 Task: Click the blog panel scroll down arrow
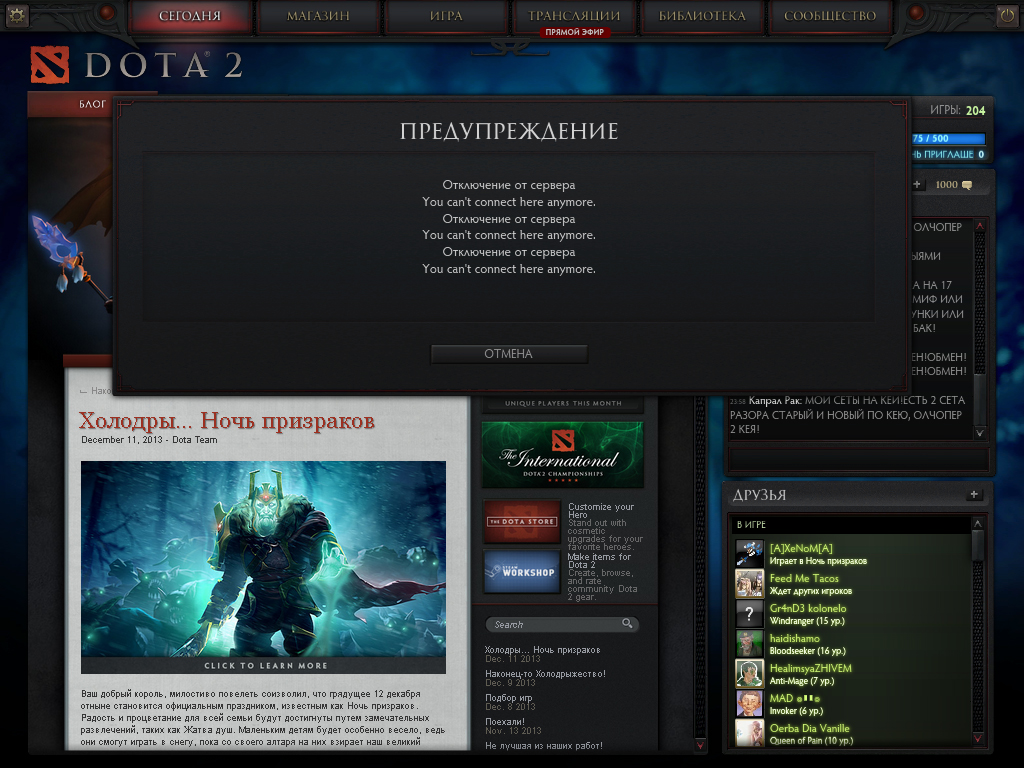[701, 745]
